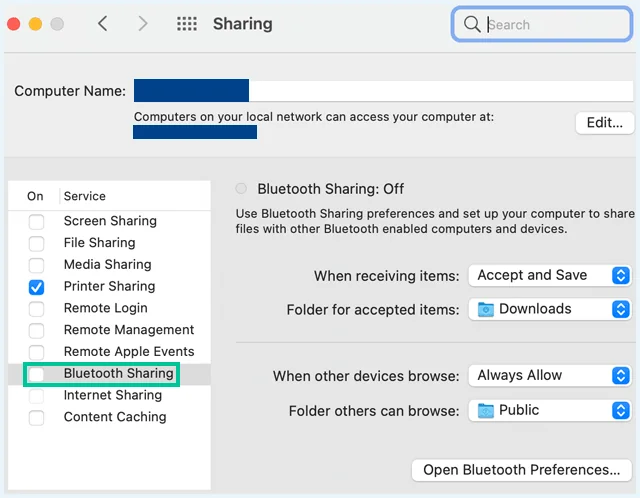Select Remote Apple Events service row
This screenshot has width=640, height=498.
pos(109,351)
